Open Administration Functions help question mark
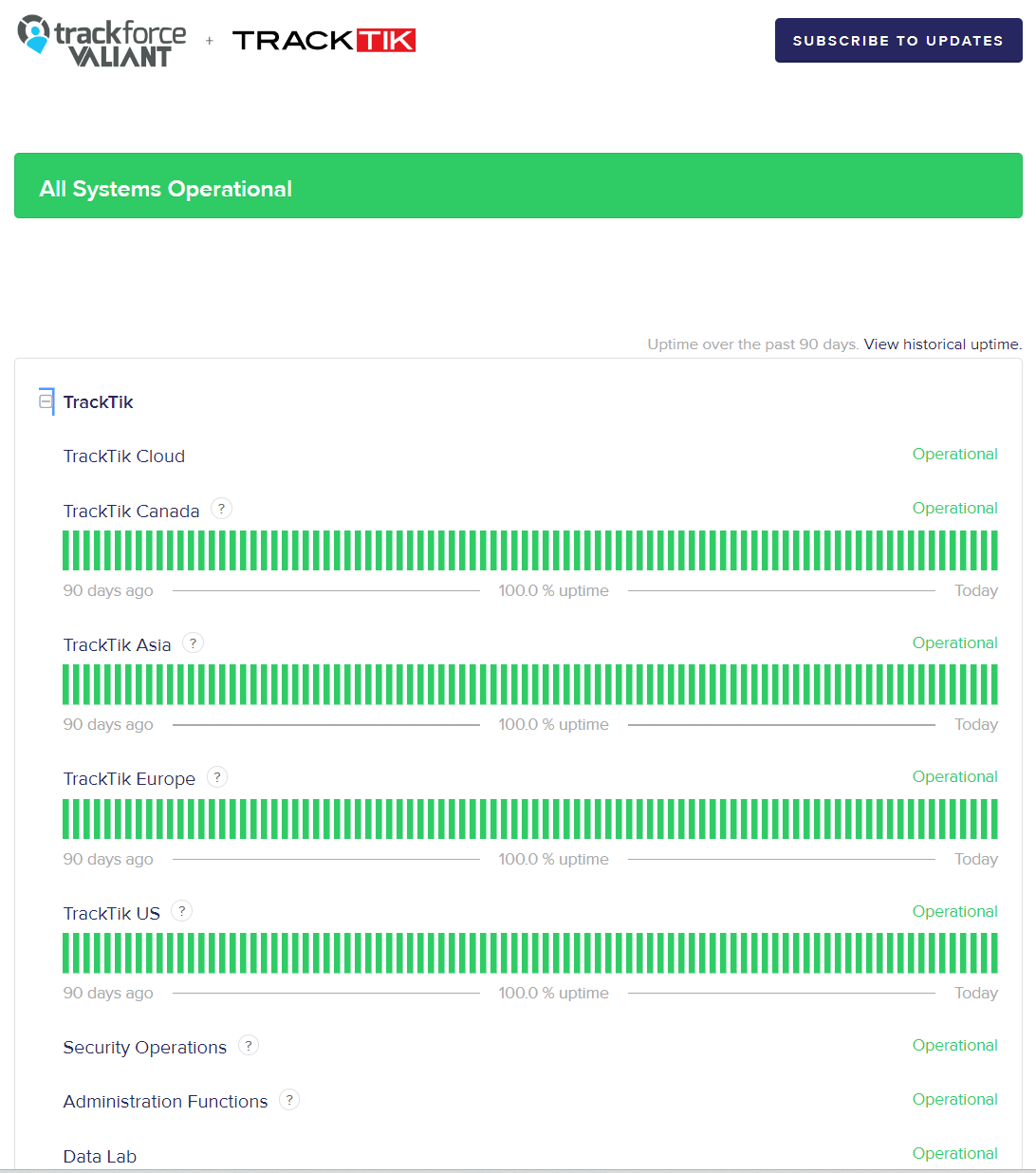 pyautogui.click(x=289, y=1100)
